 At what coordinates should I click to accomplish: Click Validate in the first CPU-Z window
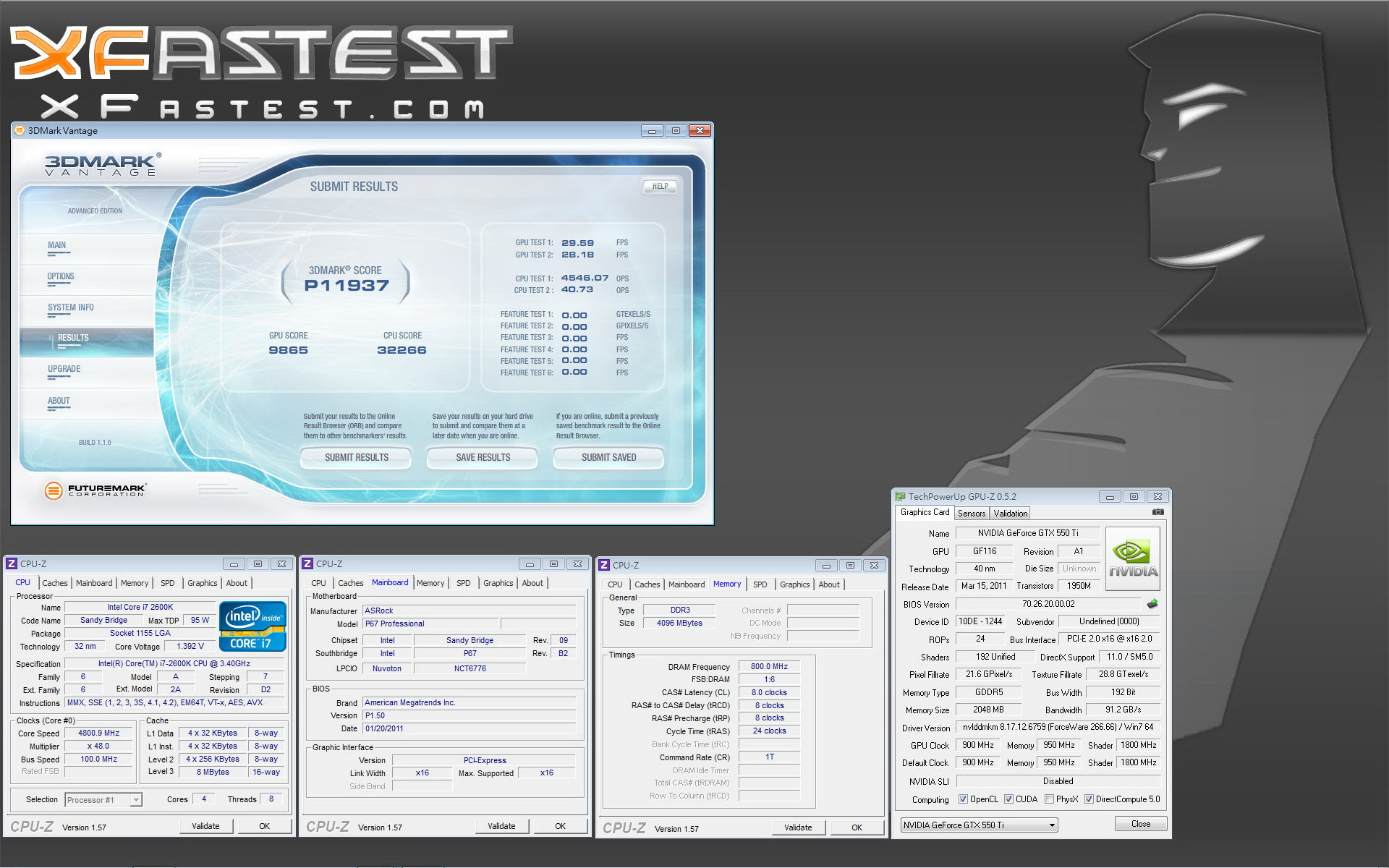(205, 826)
